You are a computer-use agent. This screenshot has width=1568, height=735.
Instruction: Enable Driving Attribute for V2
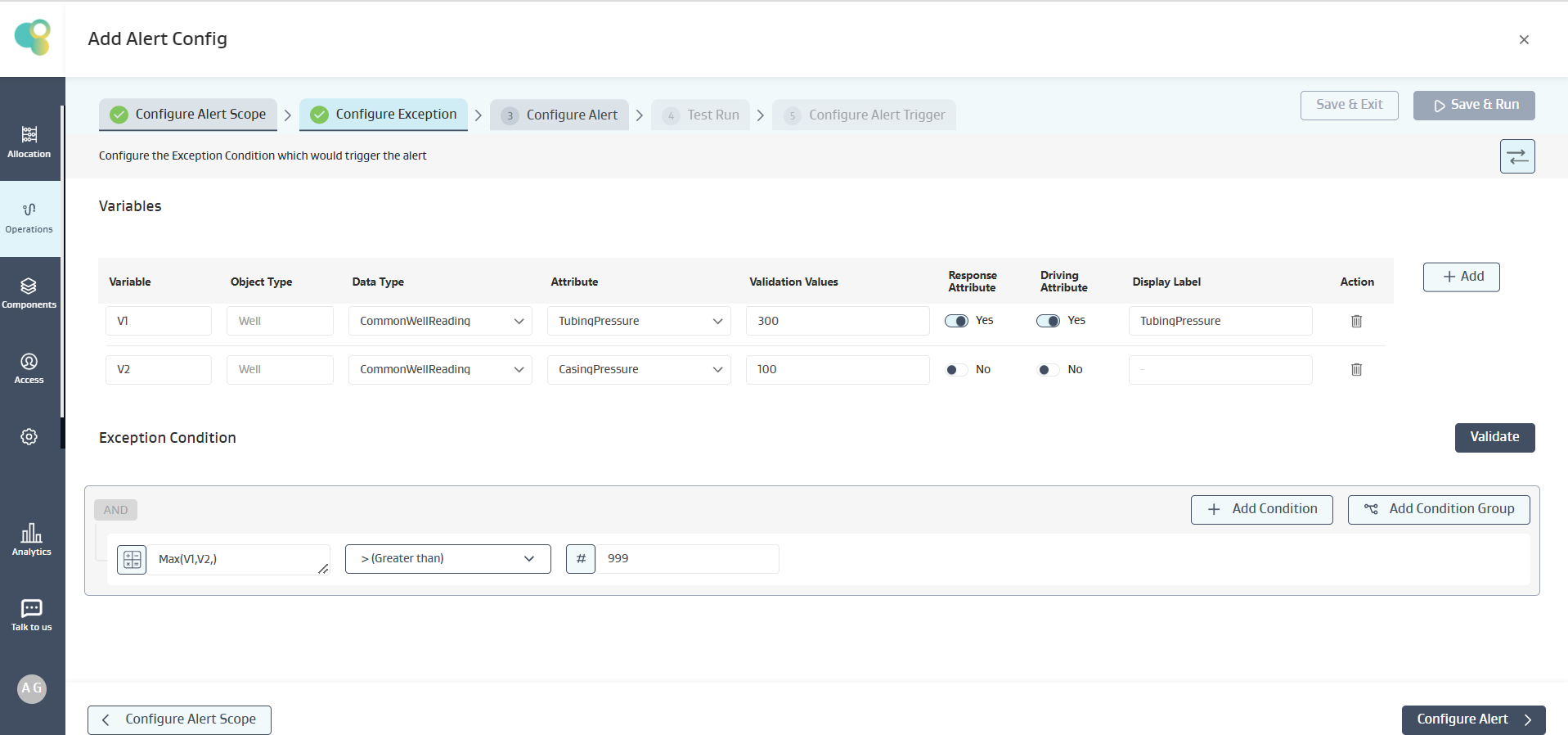coord(1048,370)
